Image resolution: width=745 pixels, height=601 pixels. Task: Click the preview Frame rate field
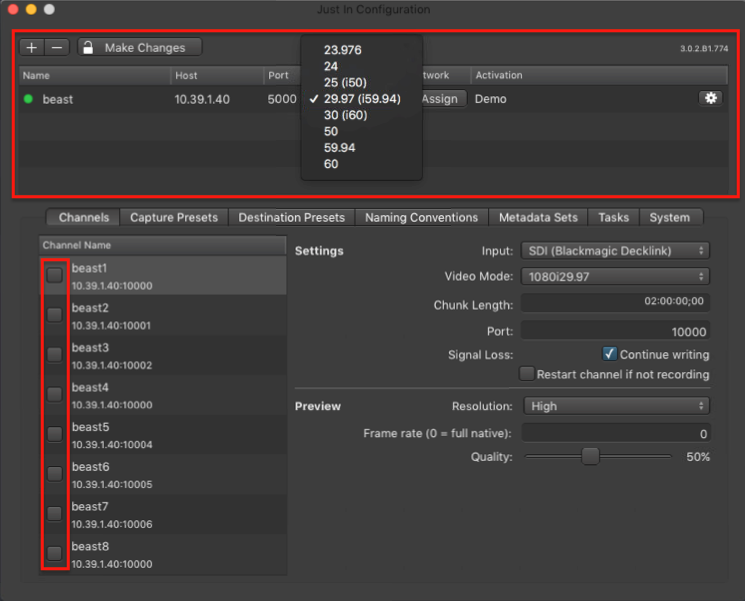tap(616, 433)
